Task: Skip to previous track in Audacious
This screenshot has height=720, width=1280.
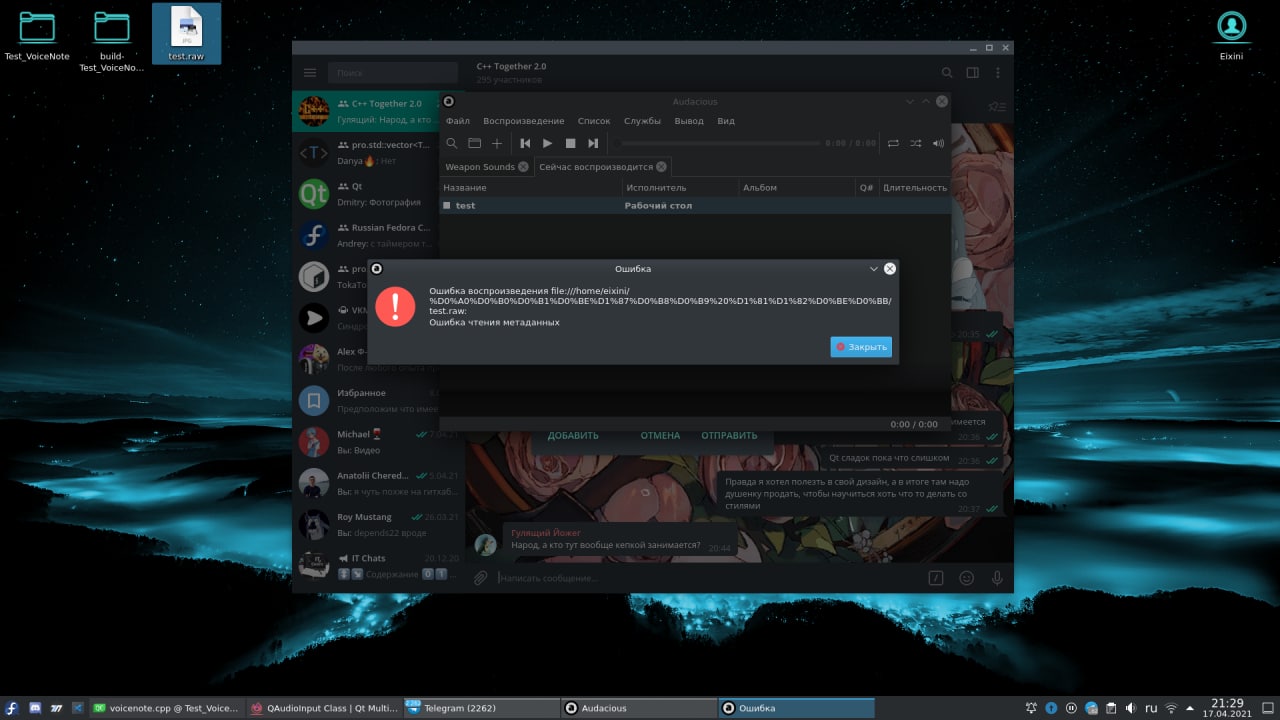Action: (524, 144)
